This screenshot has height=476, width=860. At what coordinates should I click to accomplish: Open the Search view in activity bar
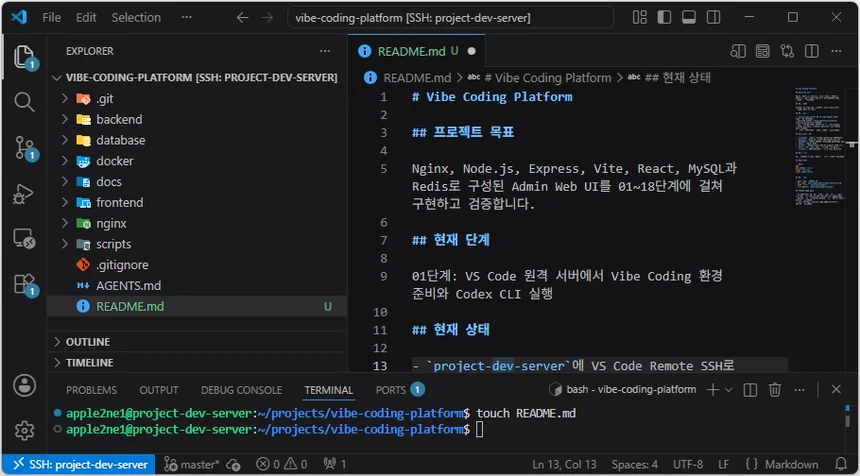tap(24, 102)
